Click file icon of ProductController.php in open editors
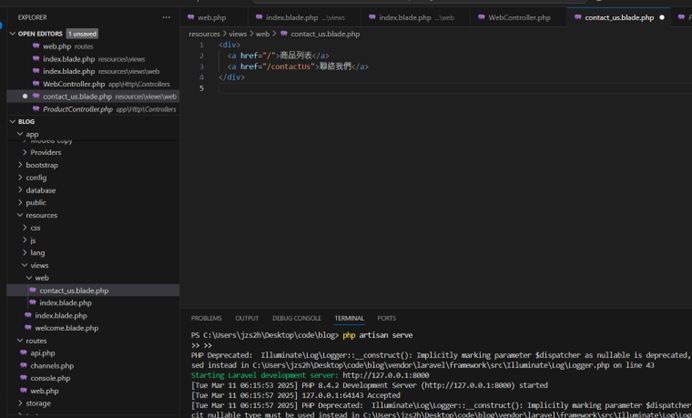Screen dimensions: 692x418 36,109
